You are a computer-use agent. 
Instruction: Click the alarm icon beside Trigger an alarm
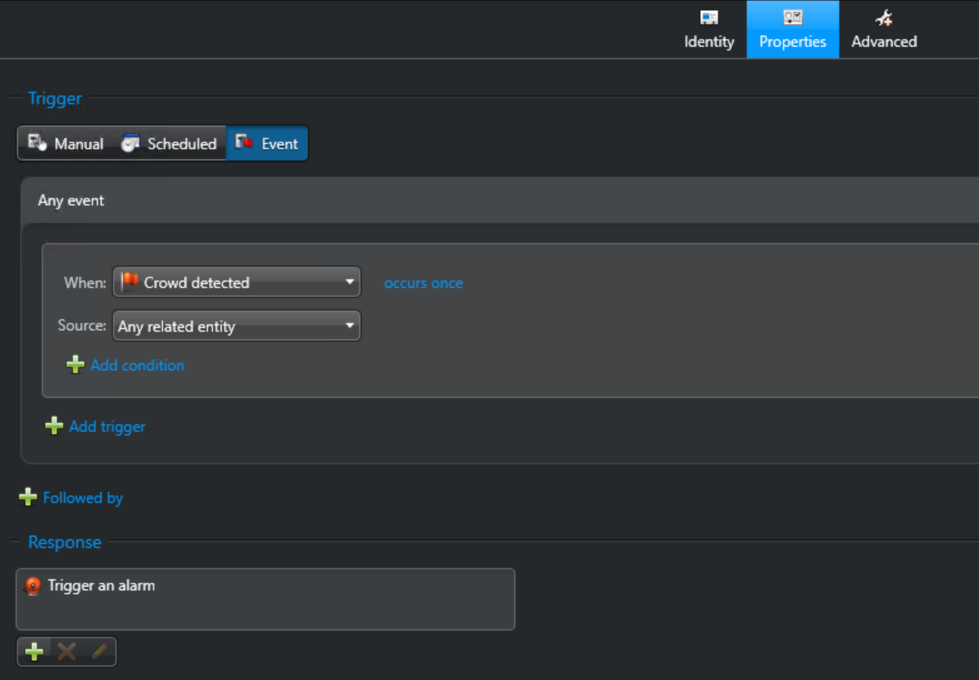(x=33, y=586)
